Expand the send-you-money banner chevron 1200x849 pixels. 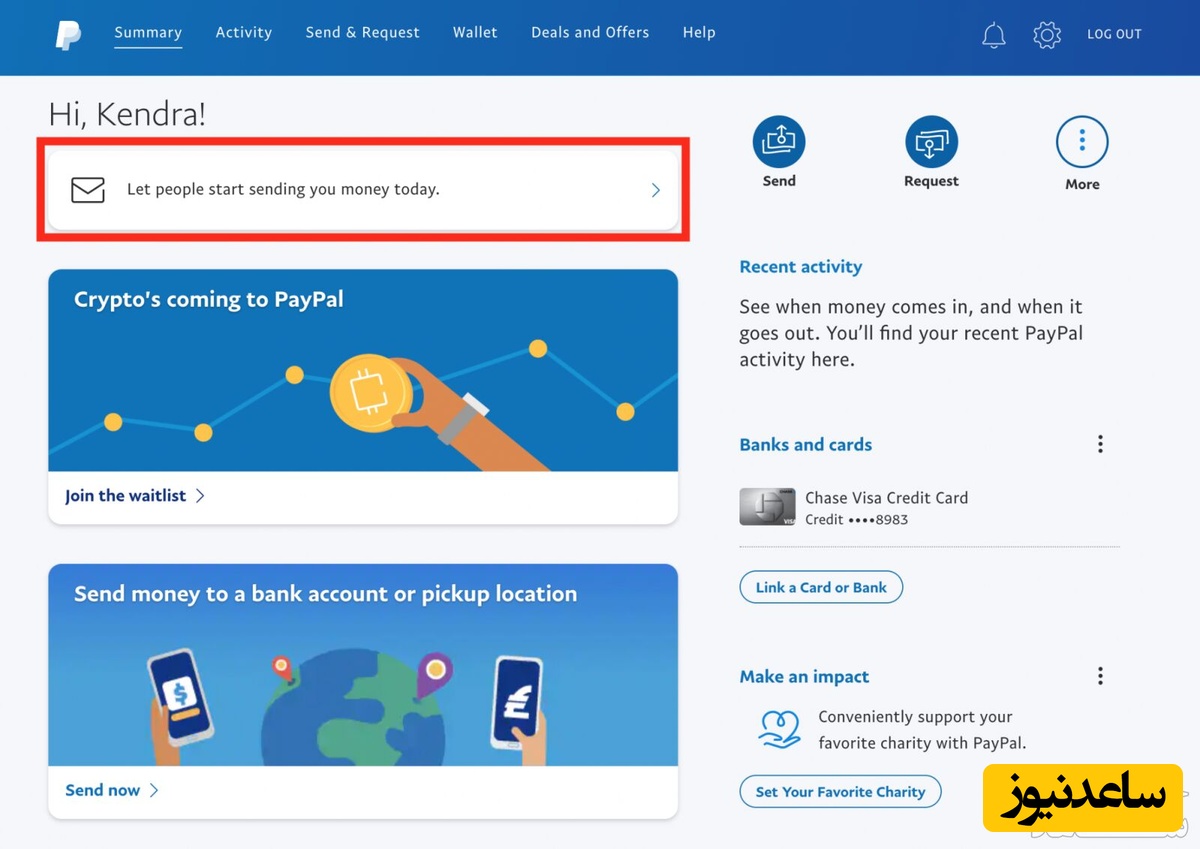[656, 190]
